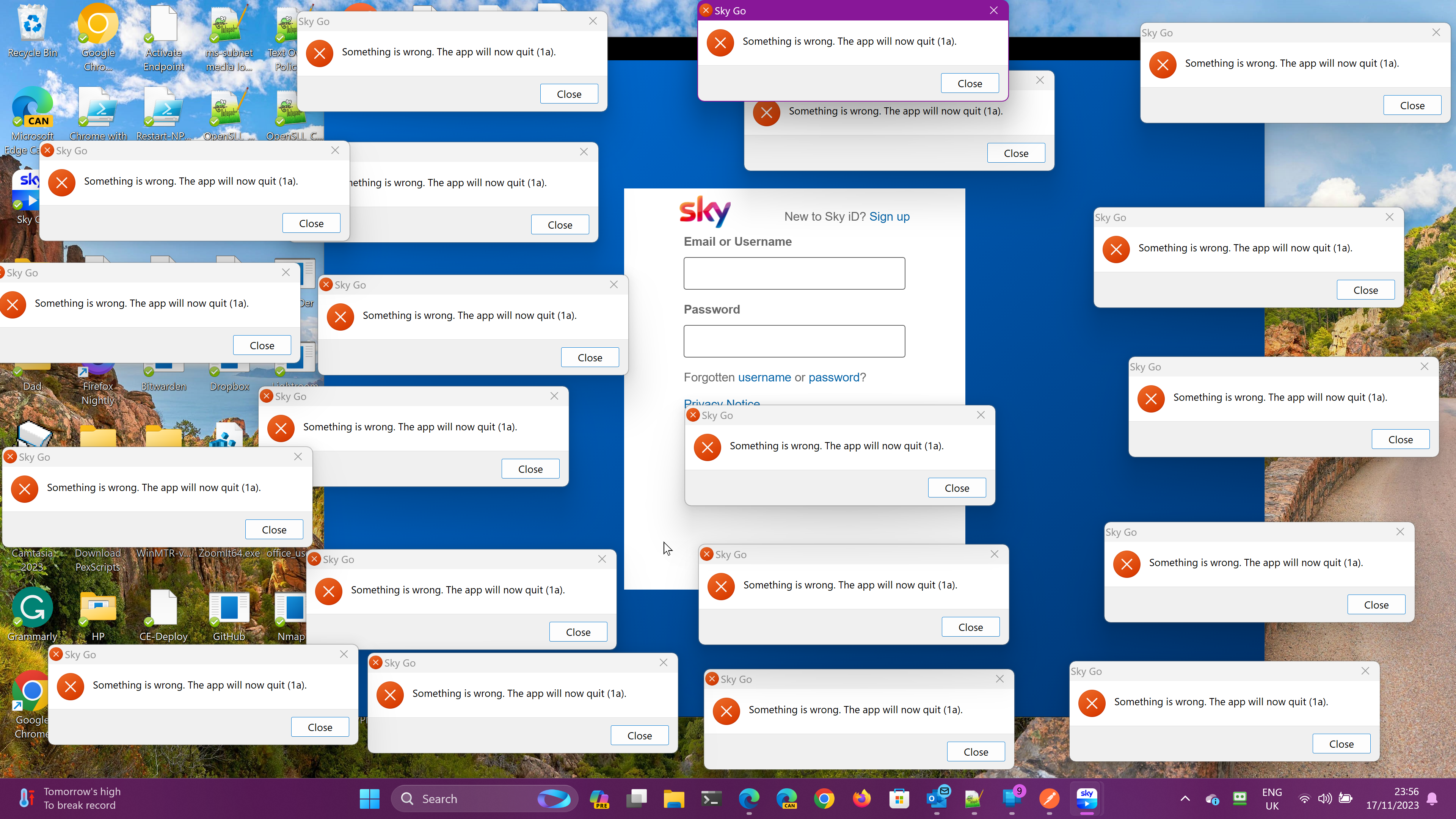The width and height of the screenshot is (1456, 819).
Task: Open File Explorer on taskbar
Action: point(674,799)
